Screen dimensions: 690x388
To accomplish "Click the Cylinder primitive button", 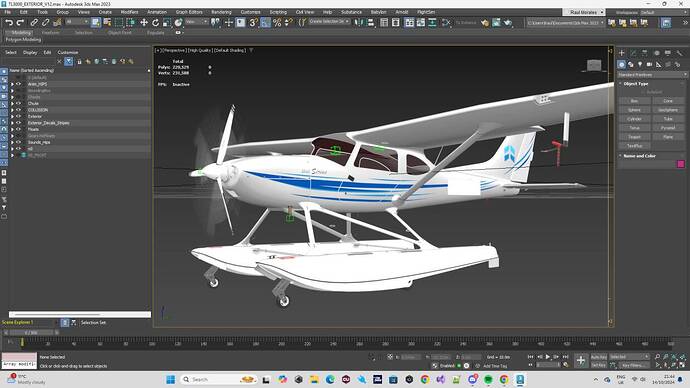I will (634, 119).
